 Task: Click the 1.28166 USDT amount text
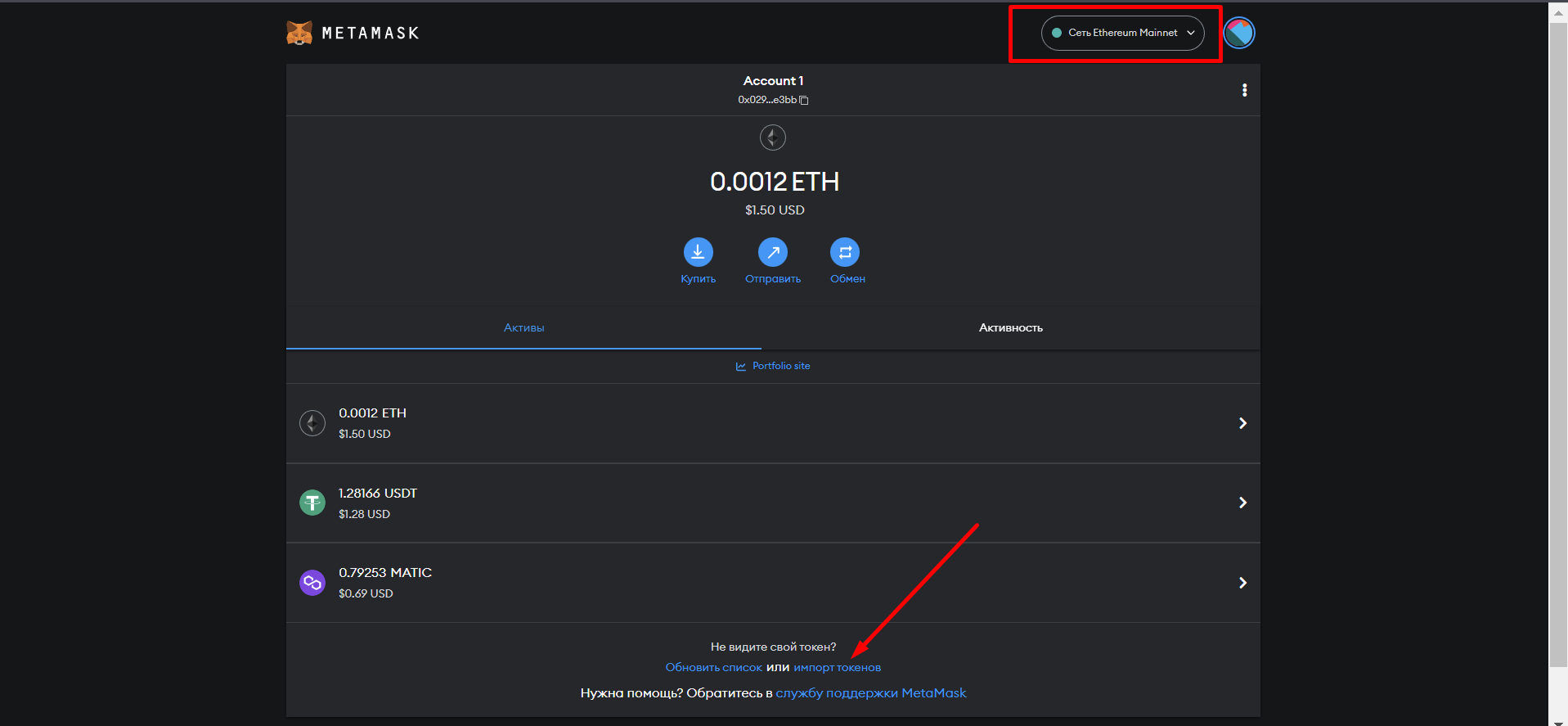[378, 493]
